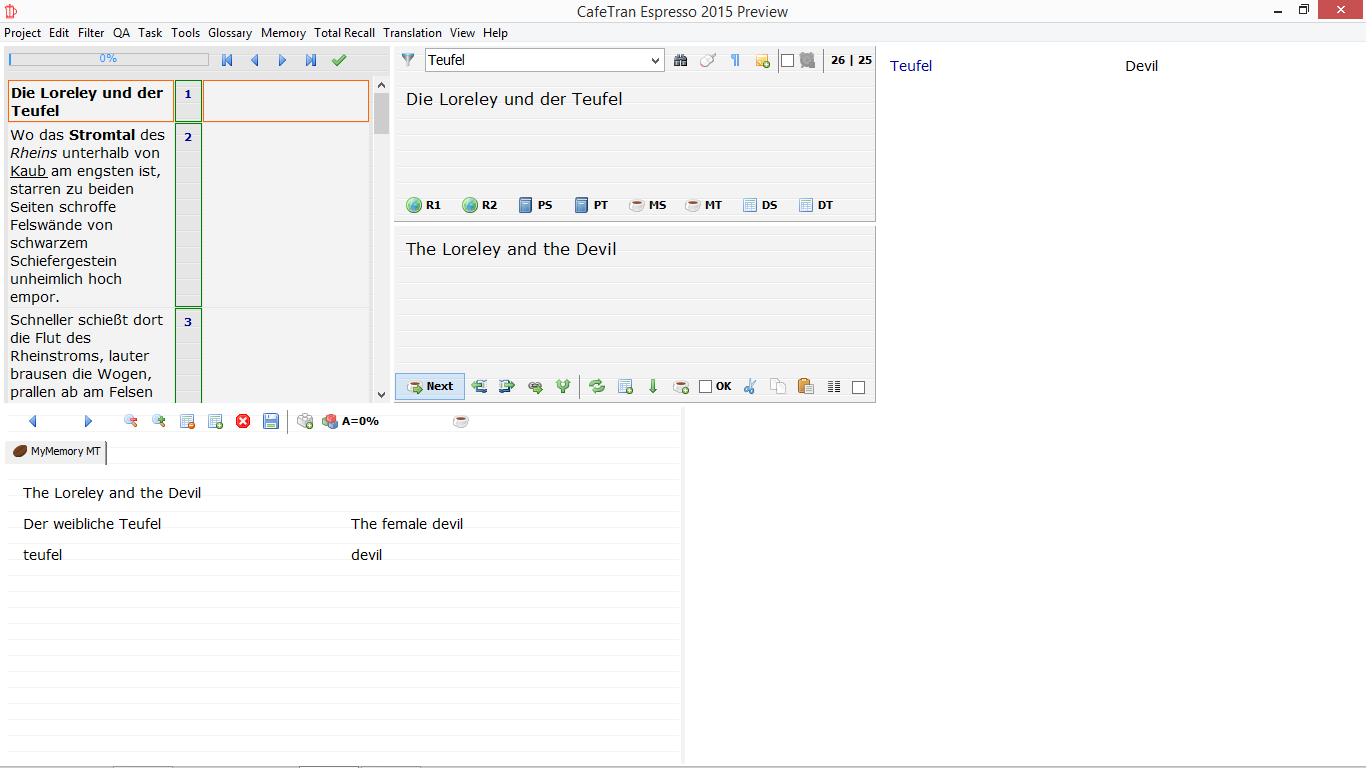
Task: Click the magnifier zoom-in plus icon
Action: [x=158, y=421]
